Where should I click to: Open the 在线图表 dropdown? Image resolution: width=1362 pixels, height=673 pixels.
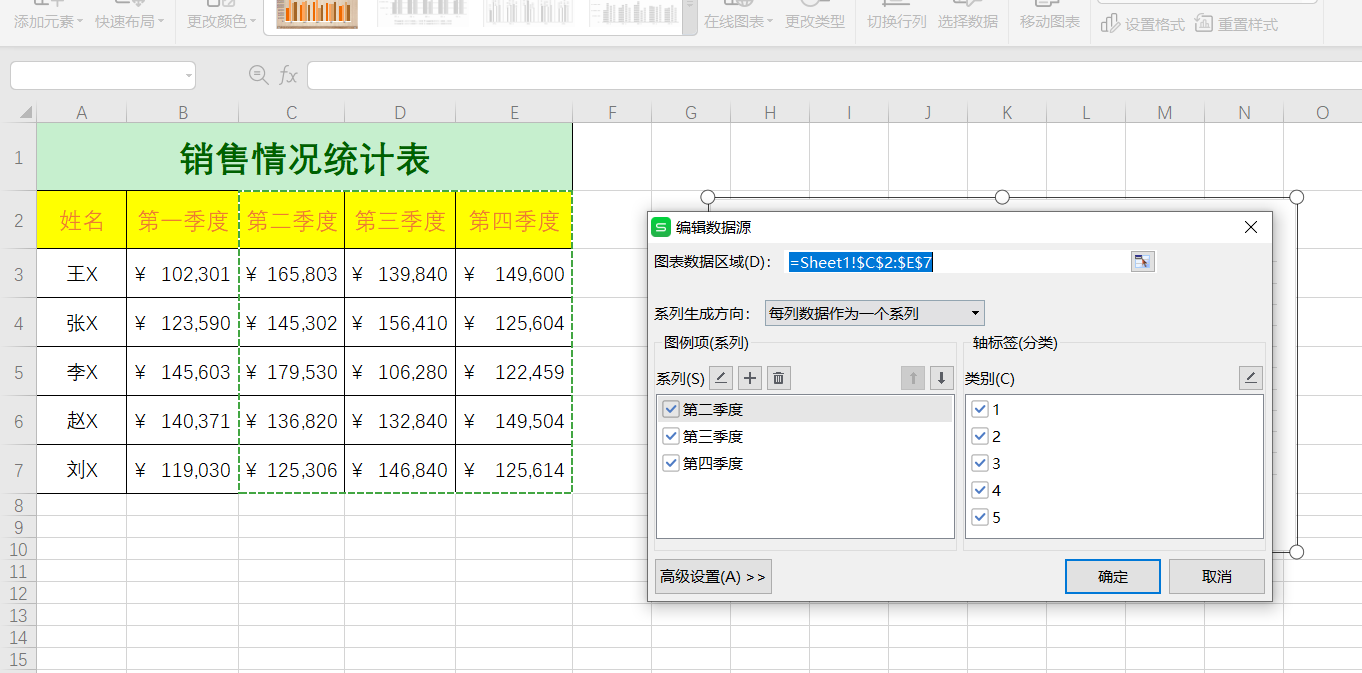pyautogui.click(x=739, y=21)
